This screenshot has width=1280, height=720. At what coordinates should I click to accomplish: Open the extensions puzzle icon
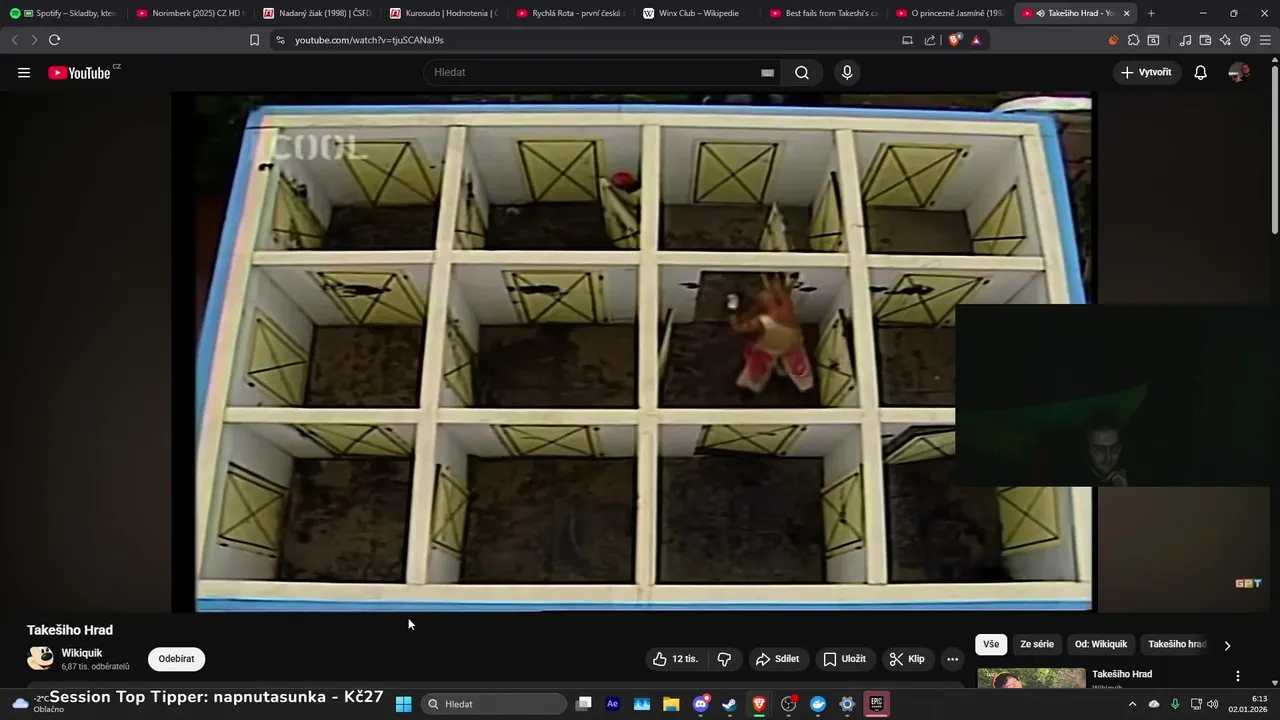1133,40
